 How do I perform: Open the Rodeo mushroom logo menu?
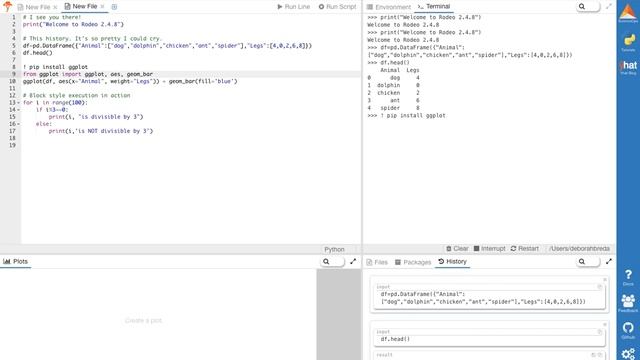tap(7, 6)
